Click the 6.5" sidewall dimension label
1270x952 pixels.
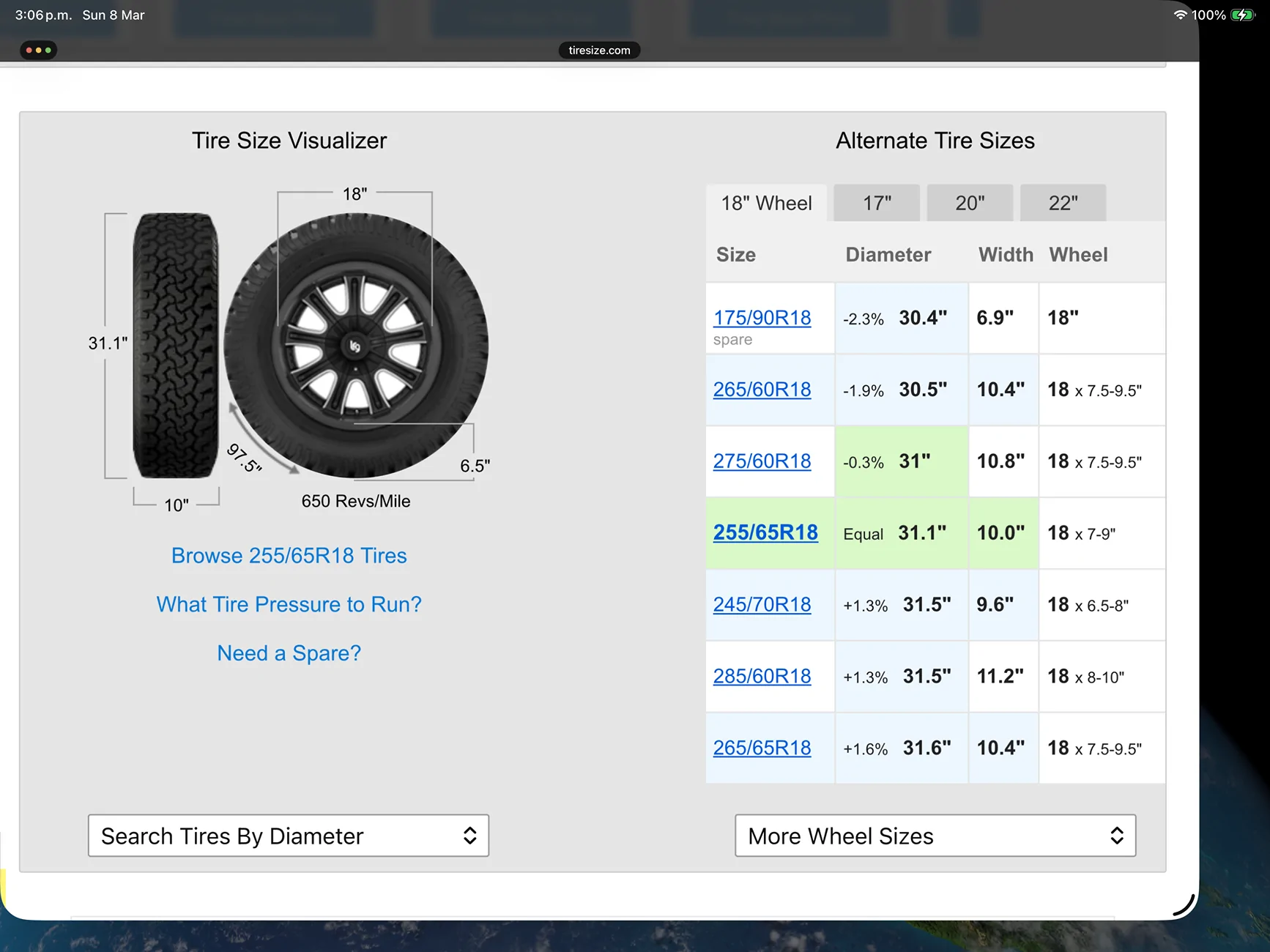pyautogui.click(x=475, y=466)
